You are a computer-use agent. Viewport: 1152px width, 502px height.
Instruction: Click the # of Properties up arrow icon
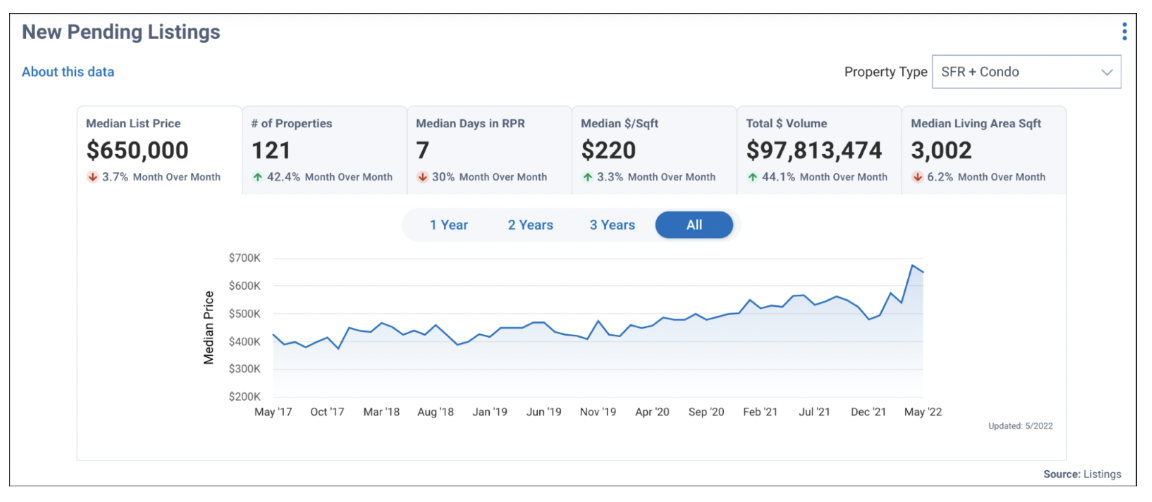point(256,177)
